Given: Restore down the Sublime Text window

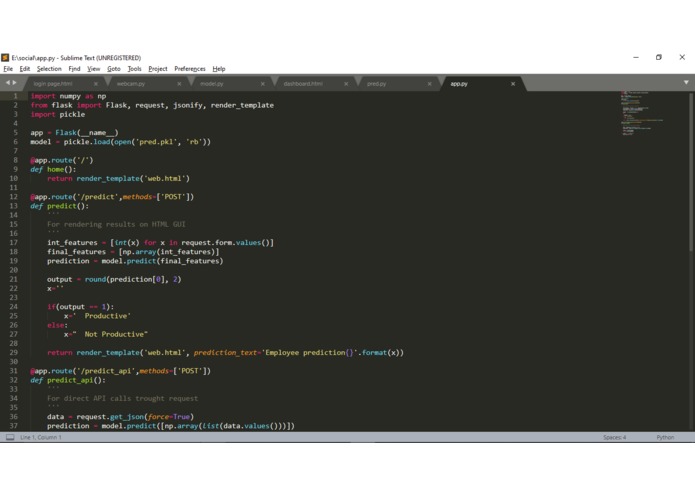Looking at the screenshot, I should click(659, 57).
